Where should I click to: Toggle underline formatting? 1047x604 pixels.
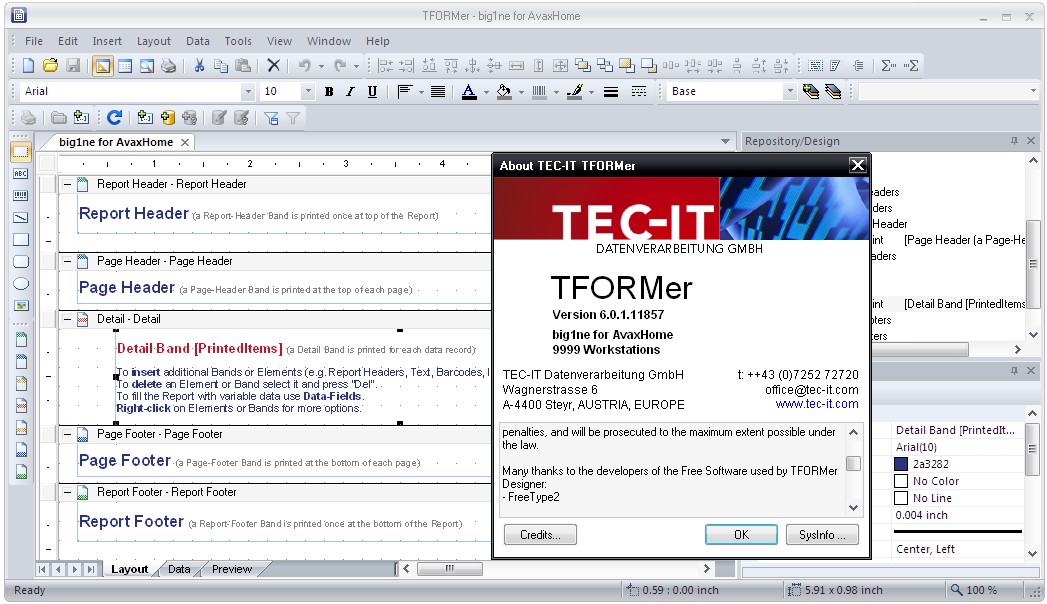(x=372, y=91)
